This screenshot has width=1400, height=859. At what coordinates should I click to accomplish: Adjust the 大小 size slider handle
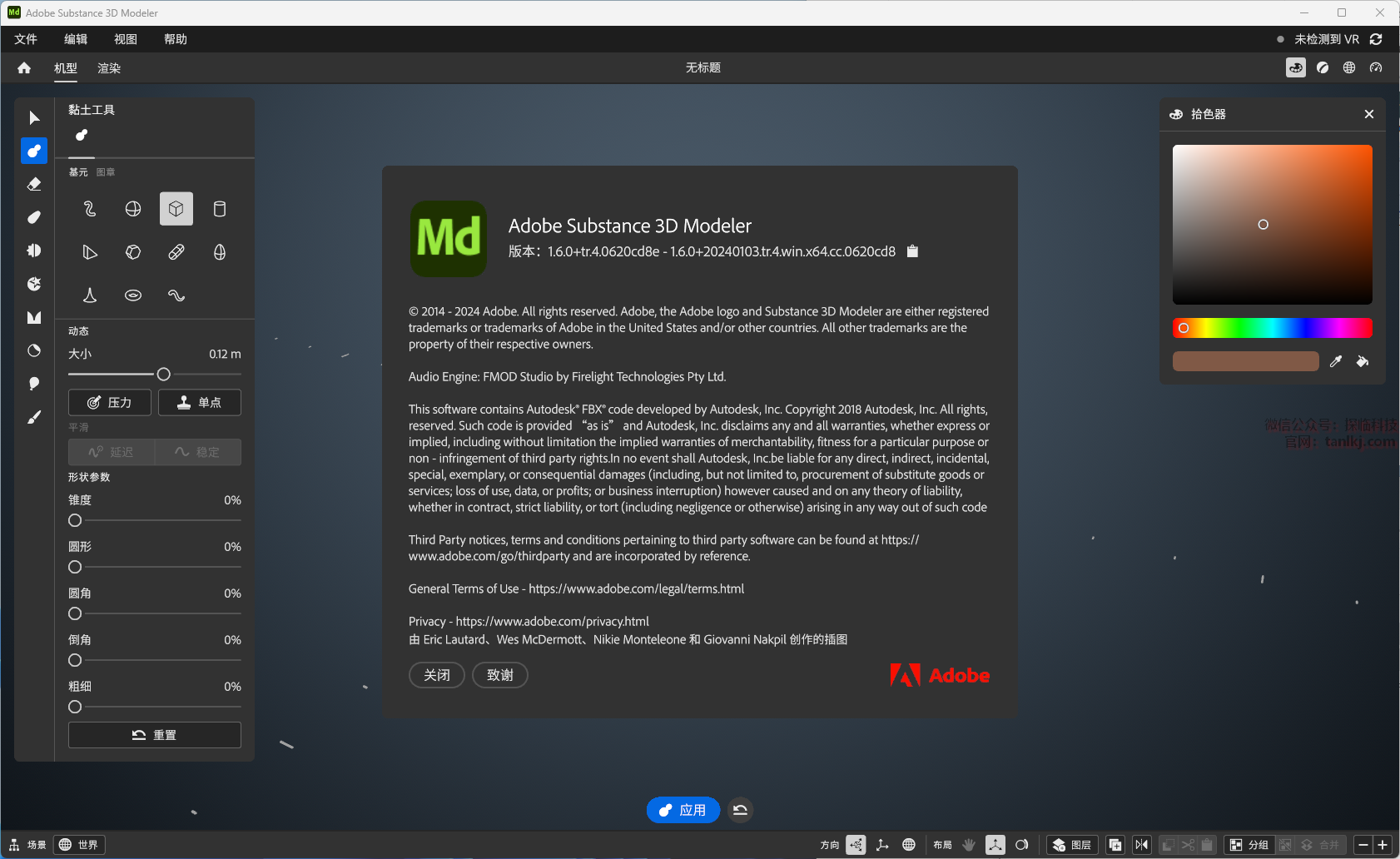[164, 375]
